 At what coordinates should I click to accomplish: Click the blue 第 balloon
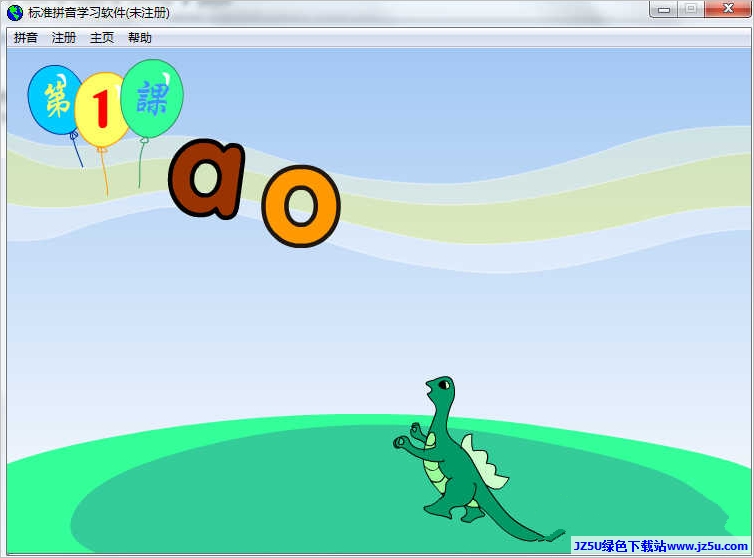54,100
